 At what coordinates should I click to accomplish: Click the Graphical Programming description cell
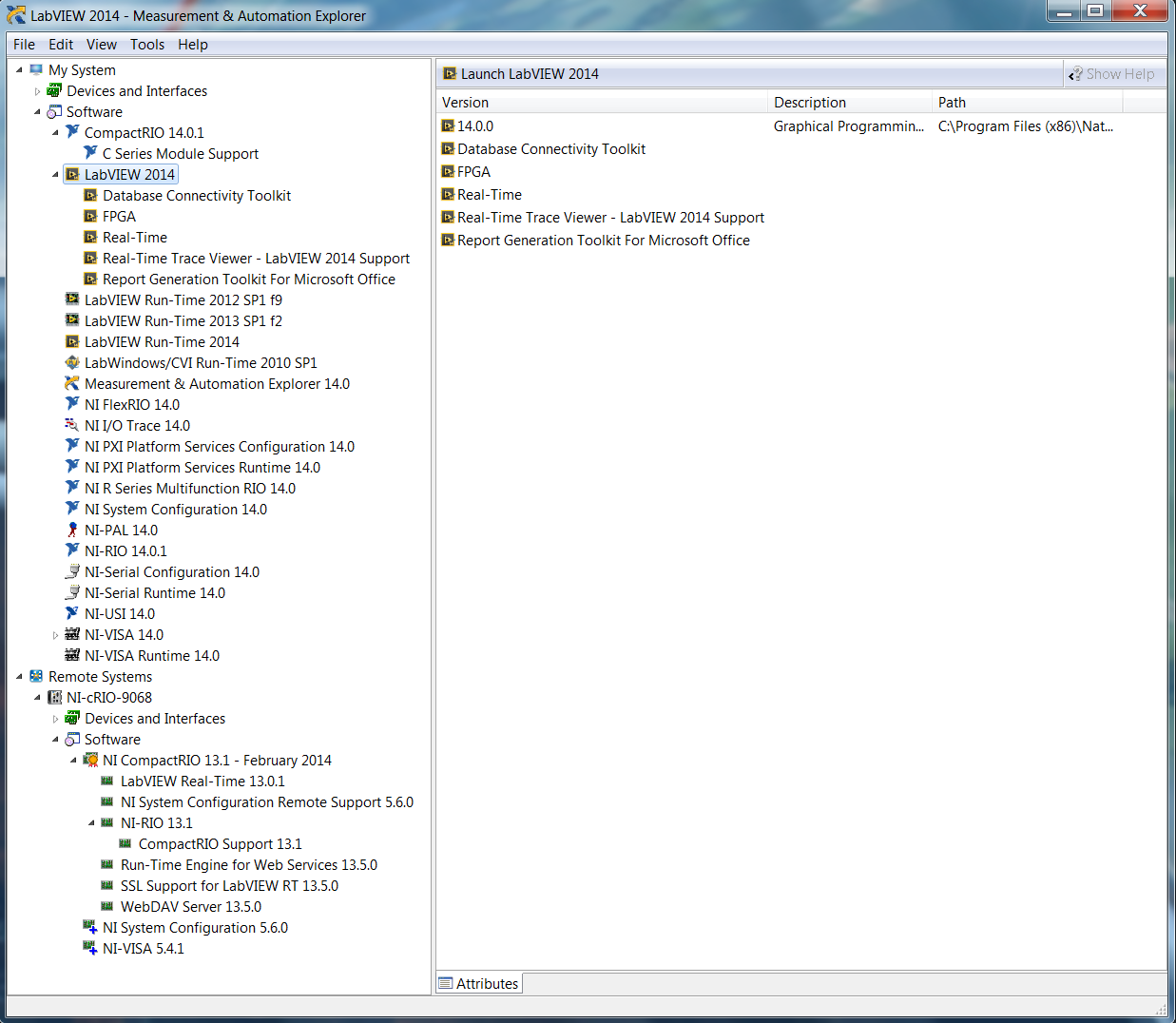coord(849,125)
